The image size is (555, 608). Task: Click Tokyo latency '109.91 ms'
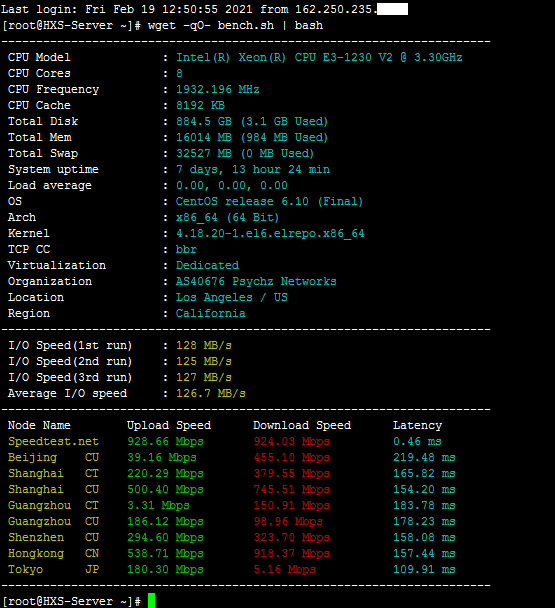point(424,569)
